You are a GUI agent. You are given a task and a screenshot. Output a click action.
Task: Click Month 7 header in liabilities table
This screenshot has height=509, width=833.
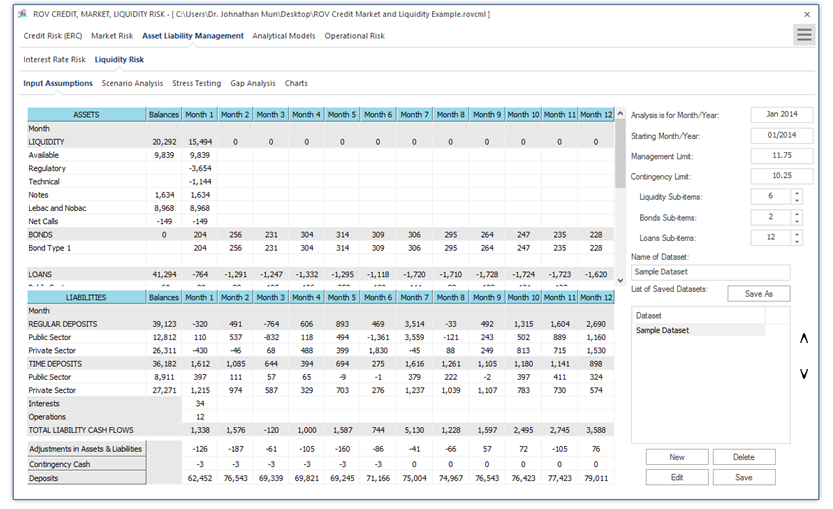(x=414, y=298)
